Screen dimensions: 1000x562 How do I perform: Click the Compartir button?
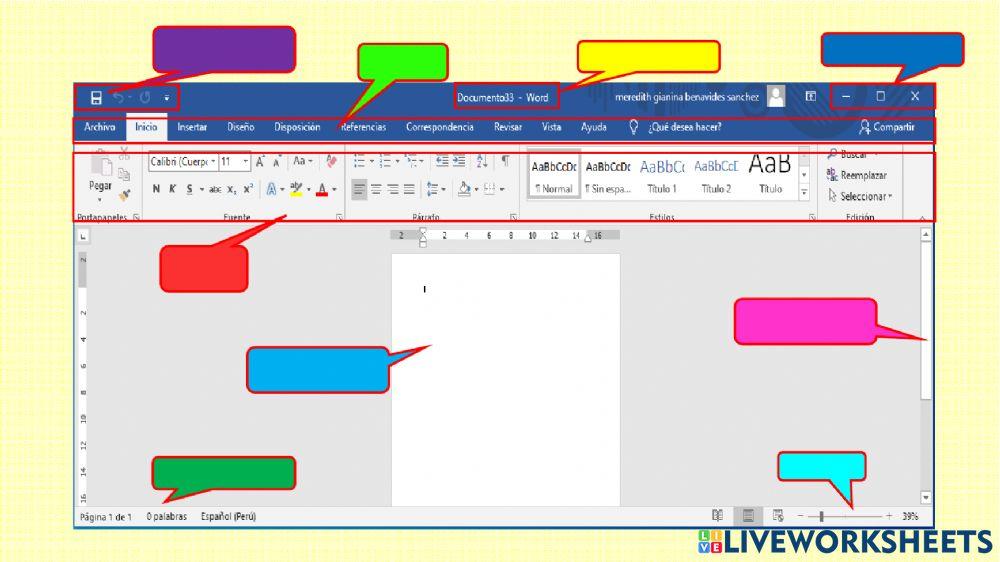(x=886, y=128)
